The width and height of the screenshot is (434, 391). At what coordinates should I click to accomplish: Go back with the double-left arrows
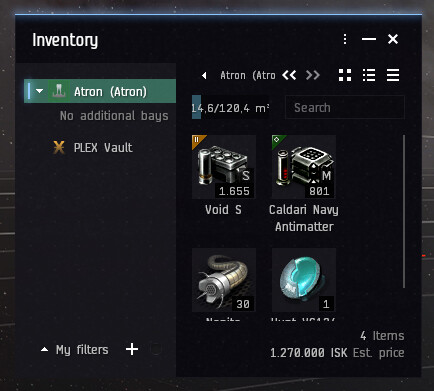pos(289,75)
